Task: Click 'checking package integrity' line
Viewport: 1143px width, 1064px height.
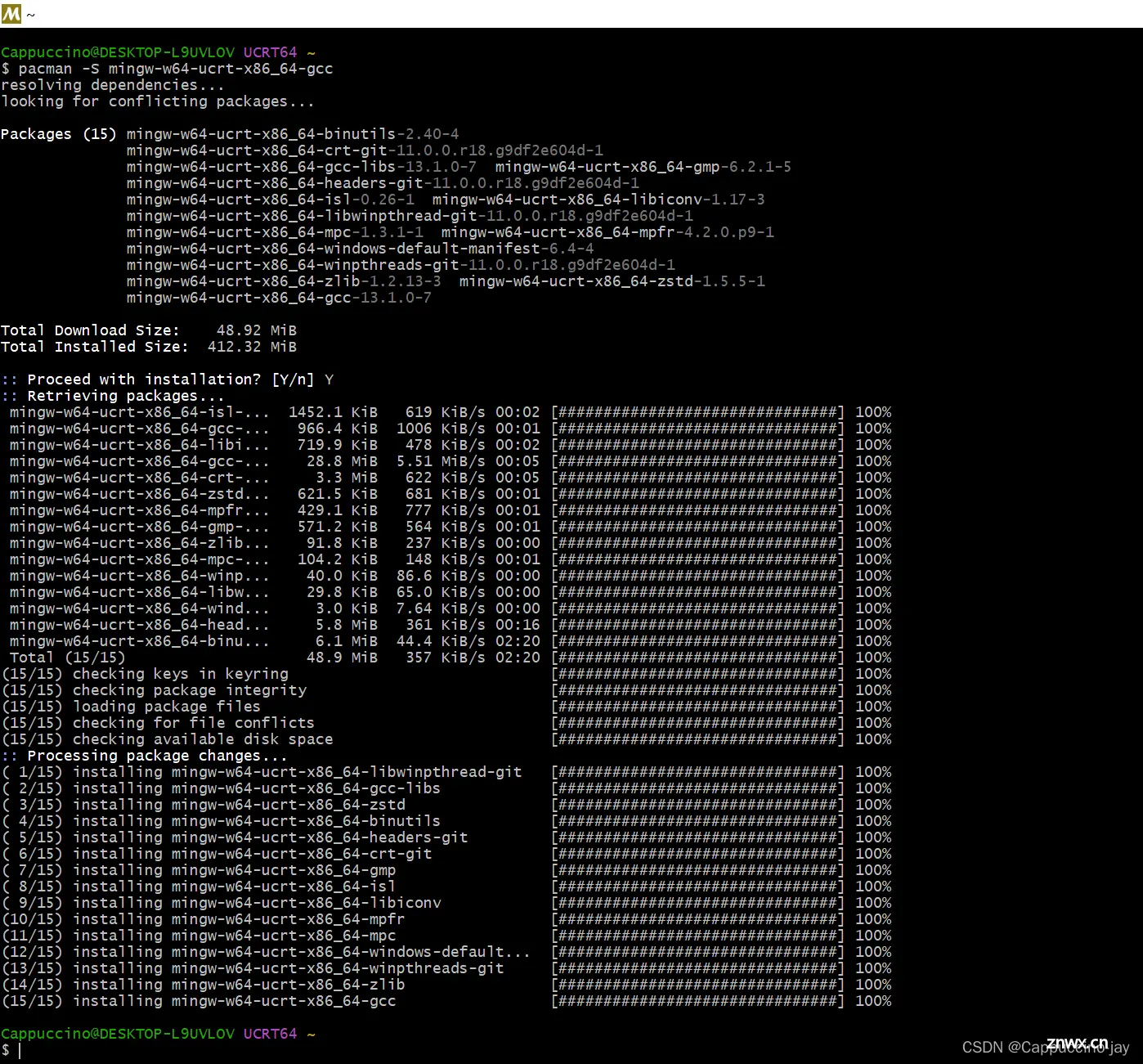Action: (155, 690)
